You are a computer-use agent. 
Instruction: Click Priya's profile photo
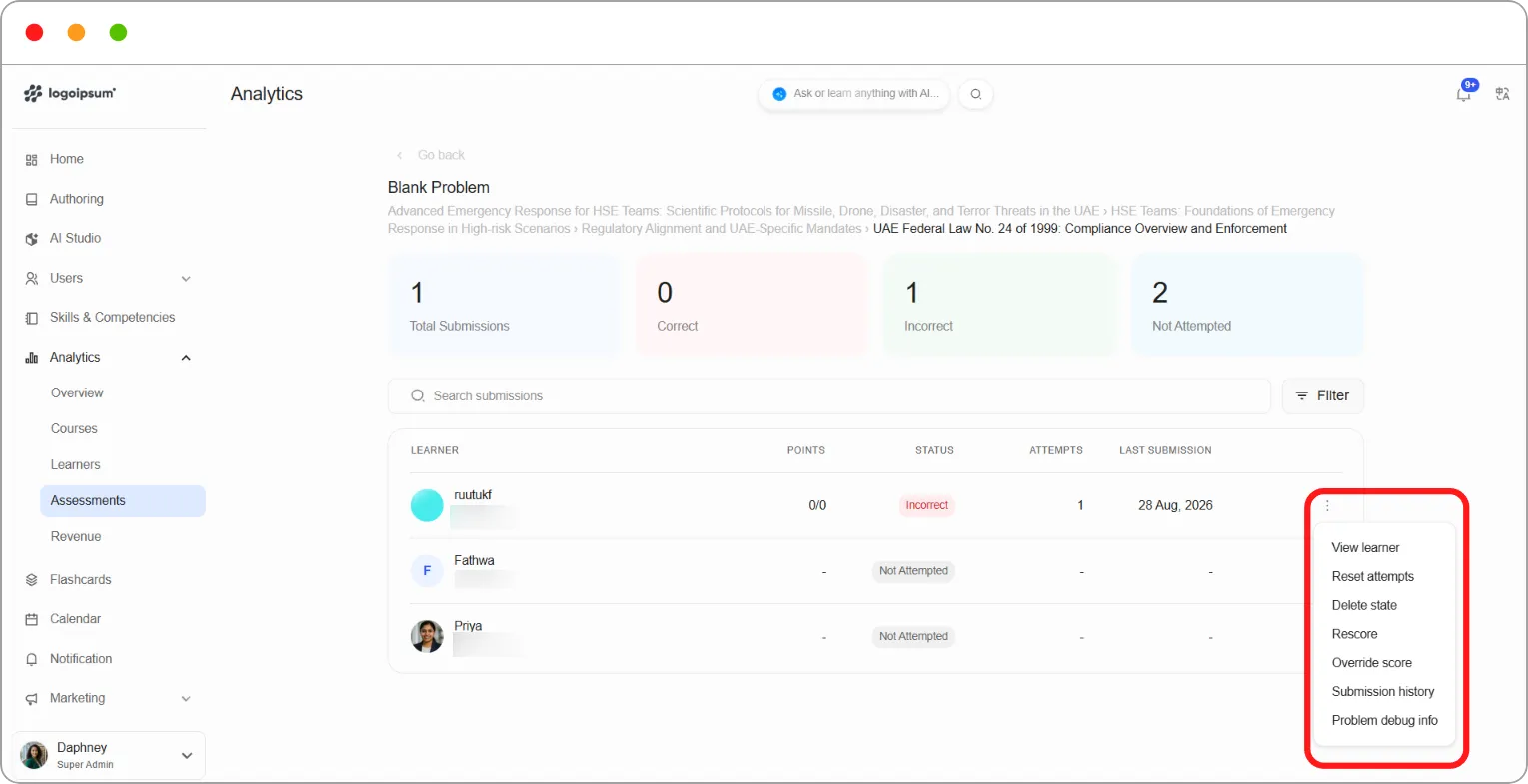coord(427,636)
